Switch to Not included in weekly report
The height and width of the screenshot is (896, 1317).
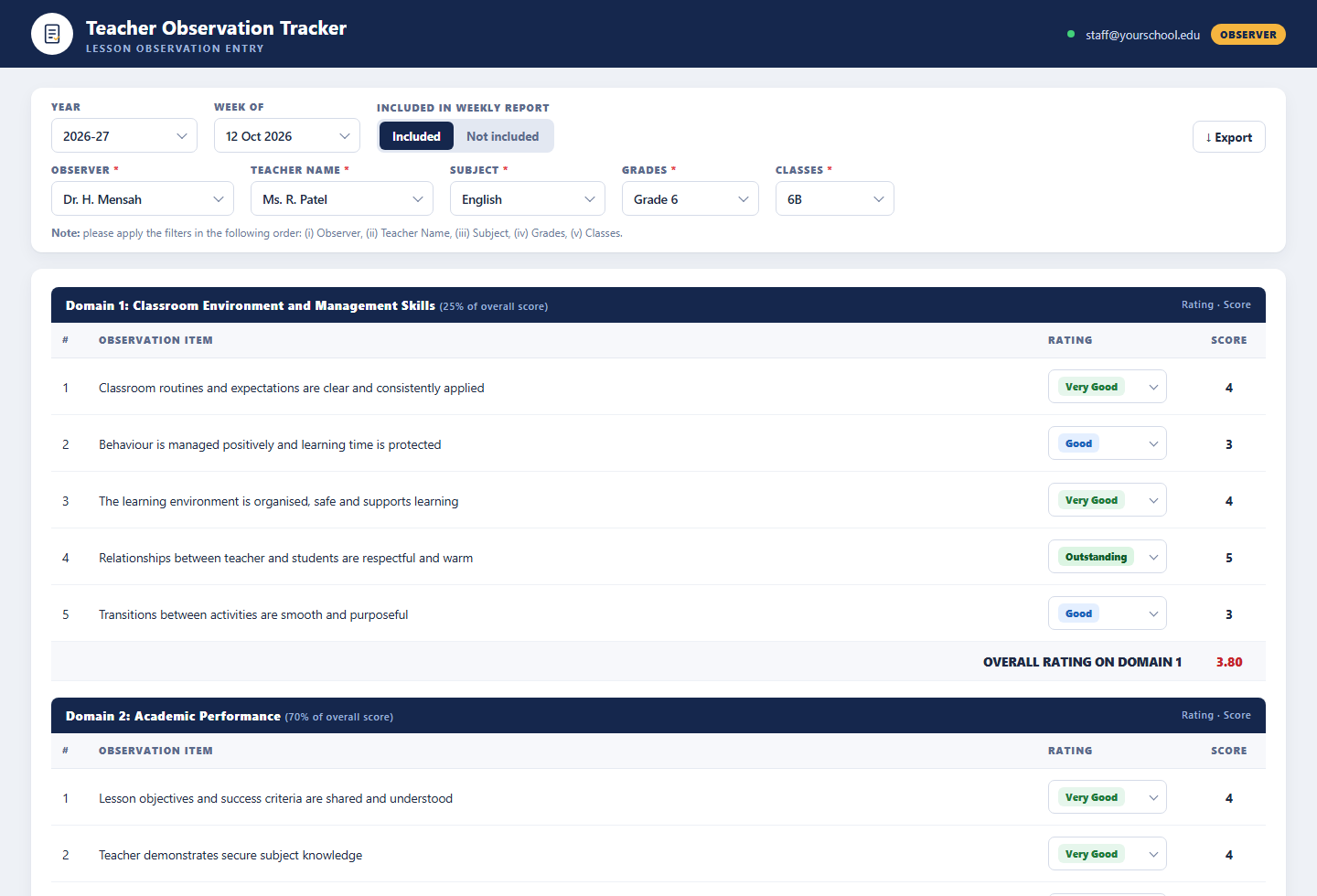(x=502, y=136)
